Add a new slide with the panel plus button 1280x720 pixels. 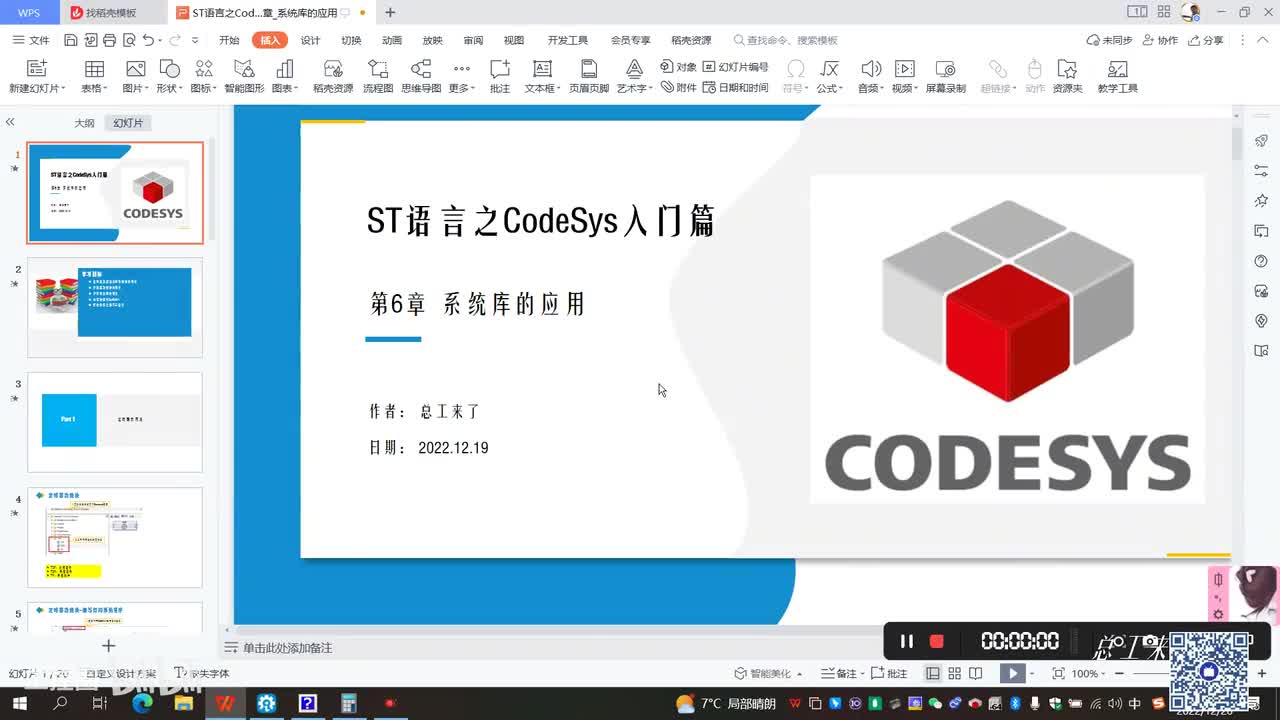click(x=109, y=646)
